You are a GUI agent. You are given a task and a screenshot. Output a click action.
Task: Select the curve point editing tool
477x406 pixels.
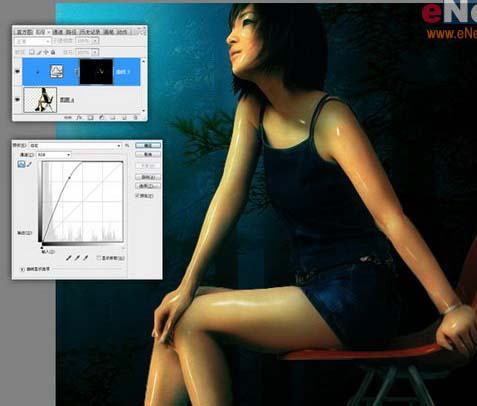tap(21, 164)
